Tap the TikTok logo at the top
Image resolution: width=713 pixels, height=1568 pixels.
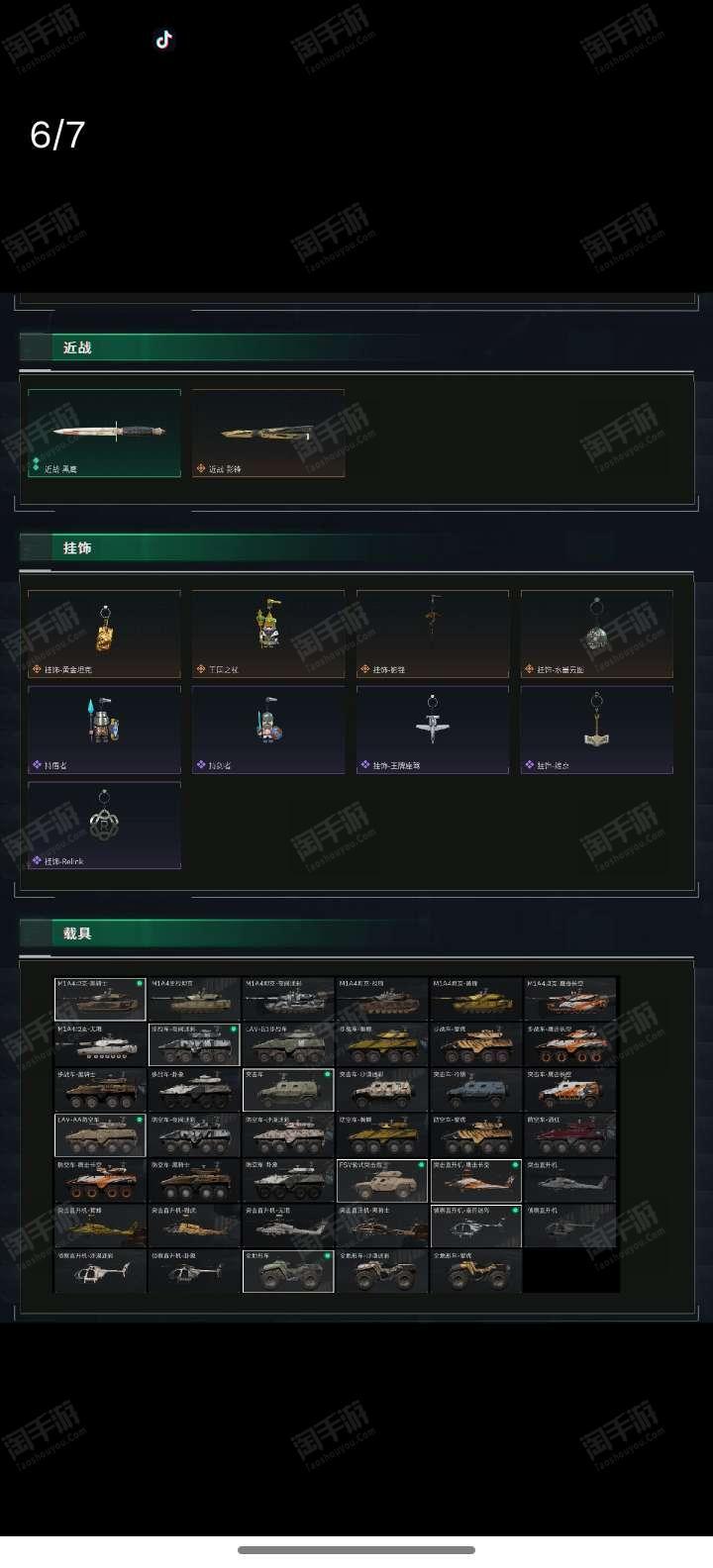(x=163, y=40)
